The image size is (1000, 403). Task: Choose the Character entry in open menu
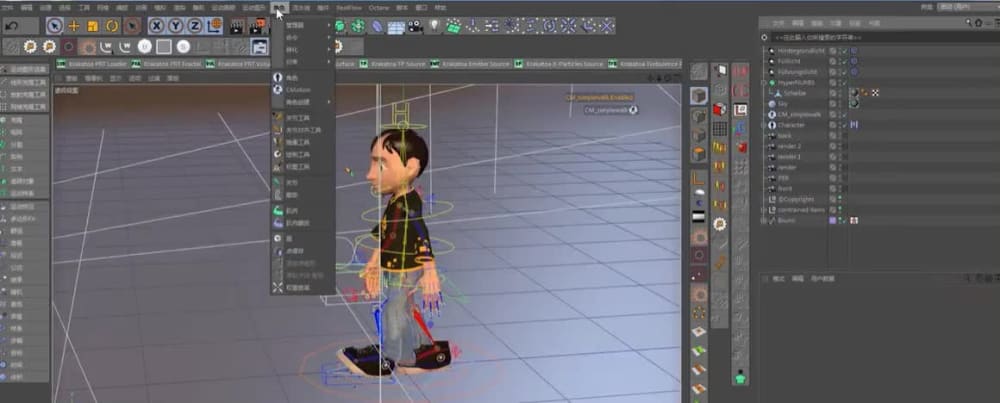[x=303, y=77]
